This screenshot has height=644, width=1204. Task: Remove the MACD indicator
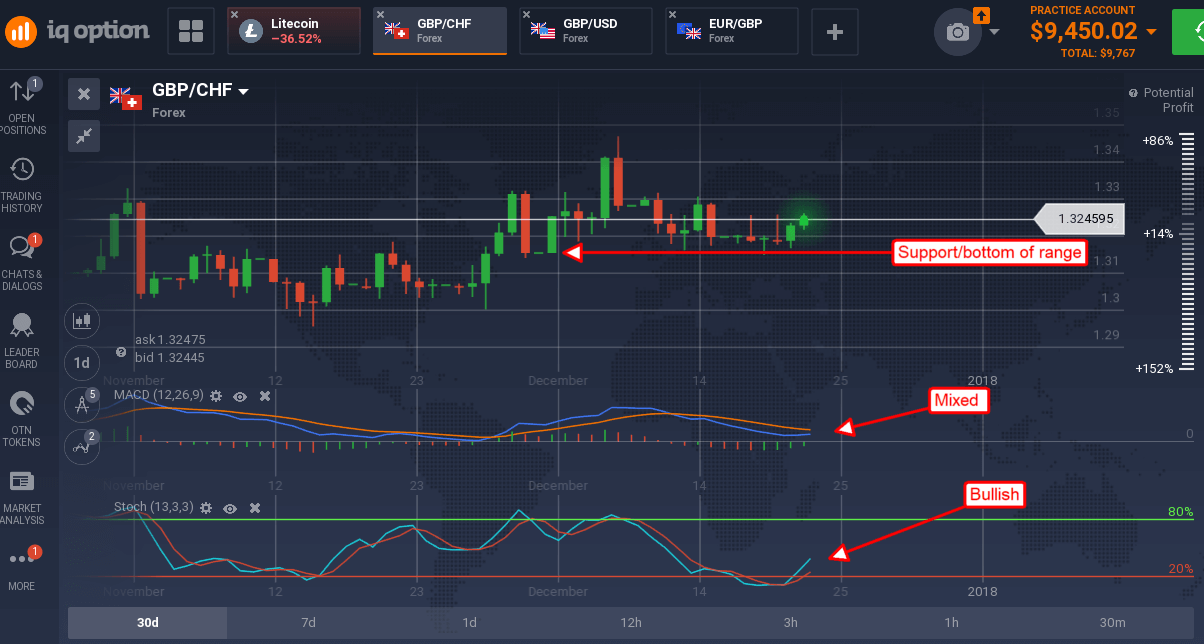coord(265,396)
